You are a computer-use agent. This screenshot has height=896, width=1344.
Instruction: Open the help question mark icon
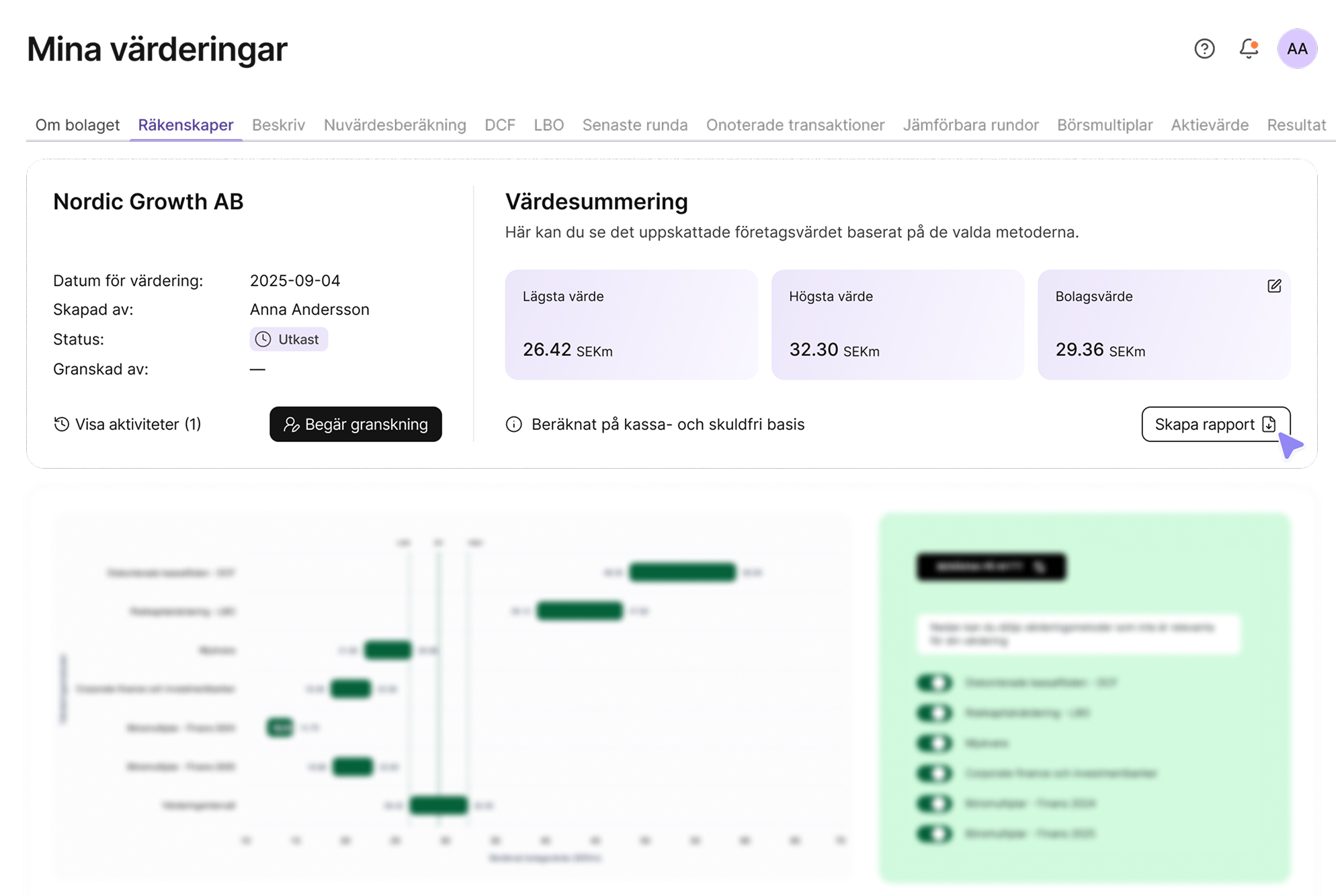tap(1204, 48)
